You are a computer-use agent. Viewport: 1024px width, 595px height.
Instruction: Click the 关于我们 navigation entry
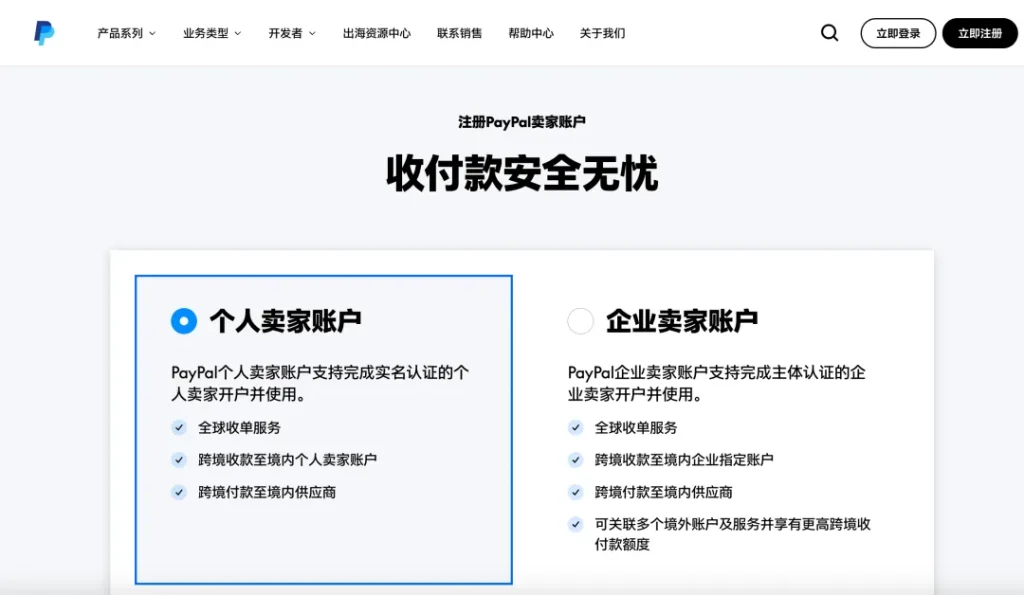(x=602, y=32)
